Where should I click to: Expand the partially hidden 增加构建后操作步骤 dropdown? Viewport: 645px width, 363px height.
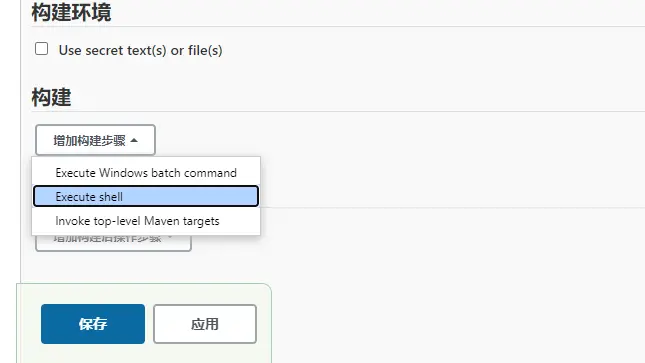coord(113,243)
